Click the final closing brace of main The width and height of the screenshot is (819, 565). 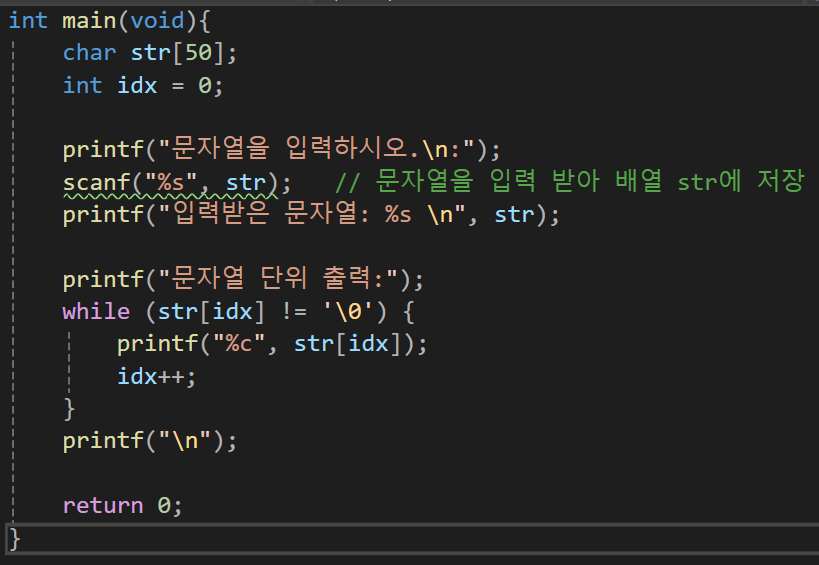15,538
